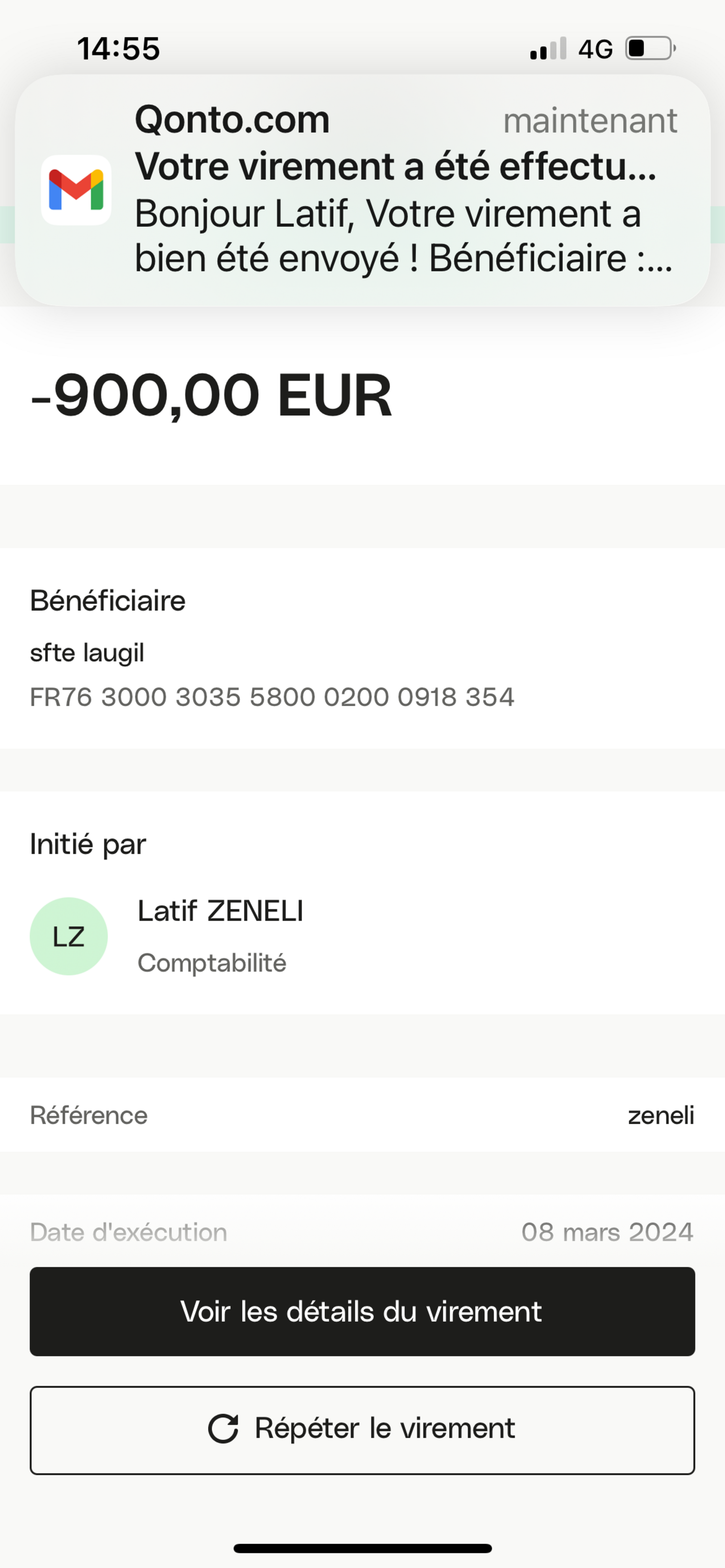
Task: Tap the maintenant timestamp in notification
Action: click(x=590, y=121)
